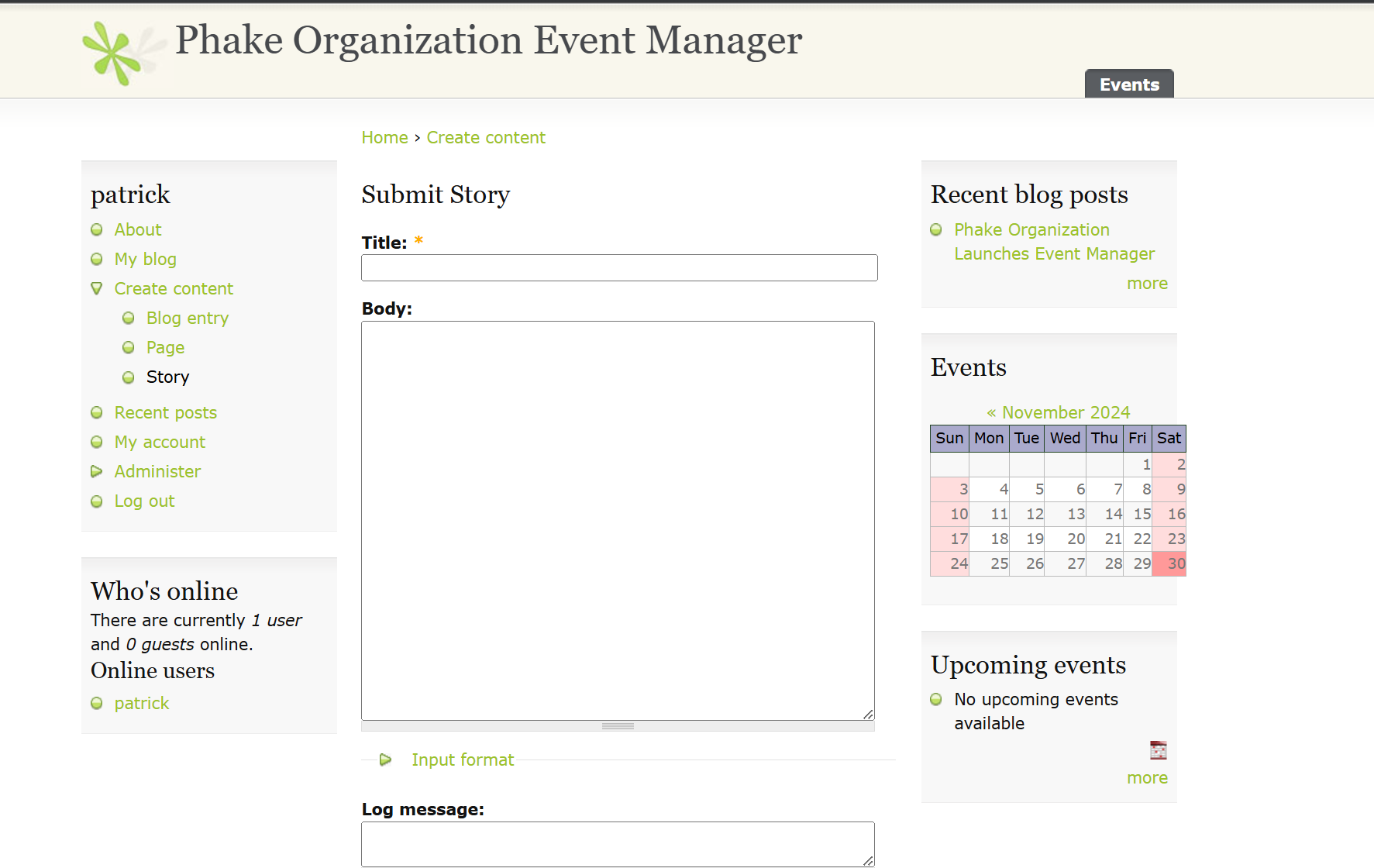Select Page under Create content
The height and width of the screenshot is (868, 1374).
point(165,348)
